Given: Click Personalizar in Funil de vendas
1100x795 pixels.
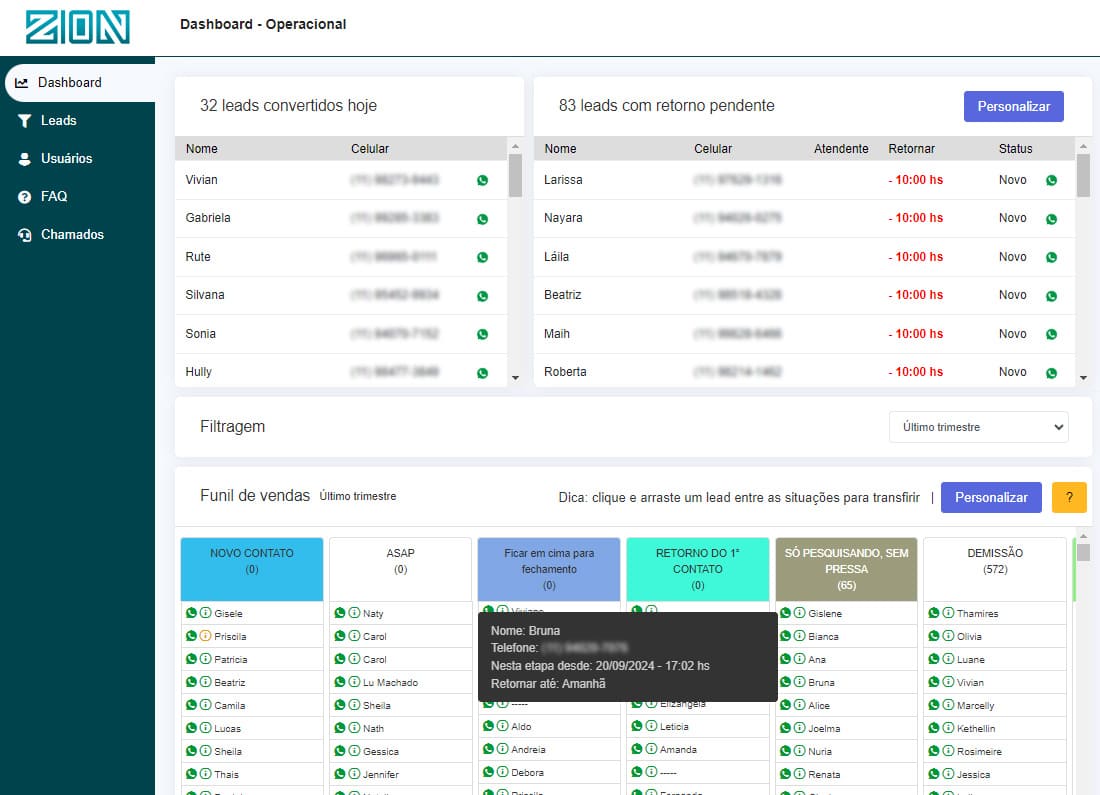Looking at the screenshot, I should point(991,497).
